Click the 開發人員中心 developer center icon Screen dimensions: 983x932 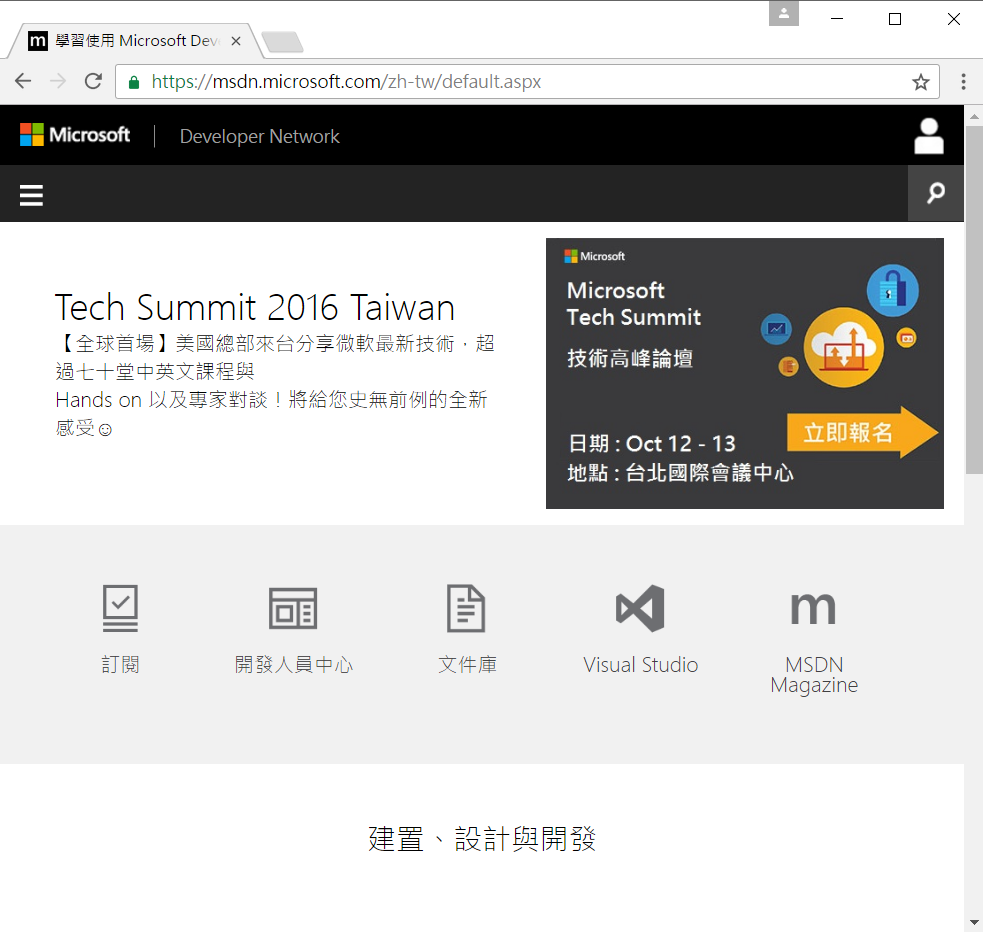pos(293,608)
